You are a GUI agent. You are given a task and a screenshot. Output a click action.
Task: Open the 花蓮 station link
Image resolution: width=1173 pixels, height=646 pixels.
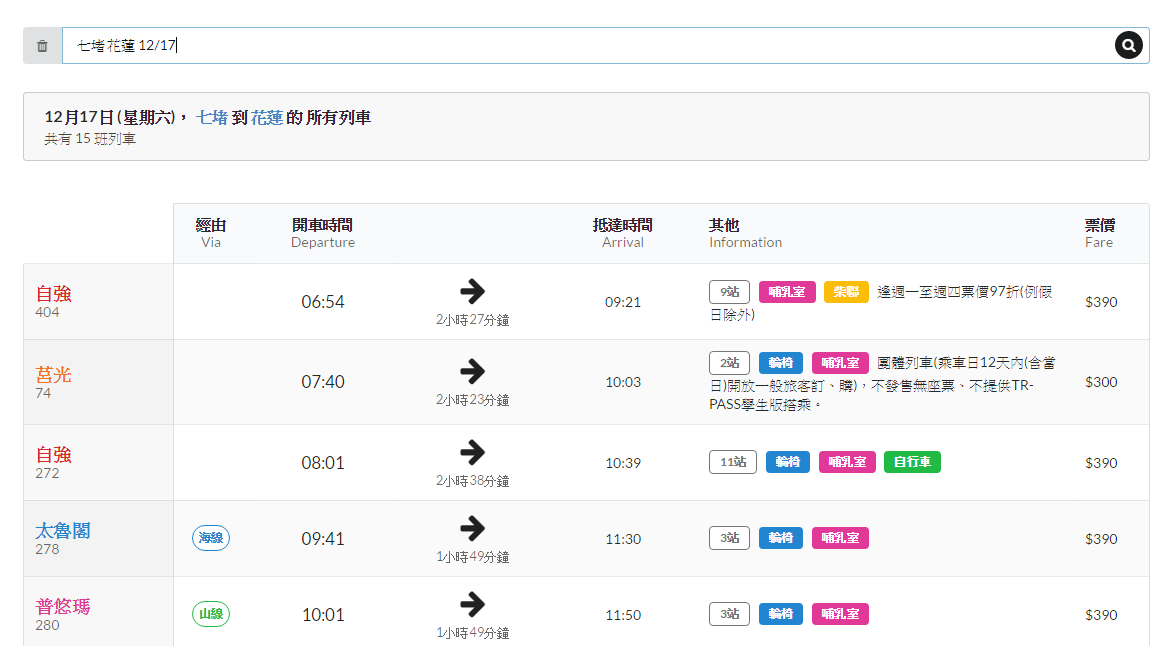tap(267, 118)
